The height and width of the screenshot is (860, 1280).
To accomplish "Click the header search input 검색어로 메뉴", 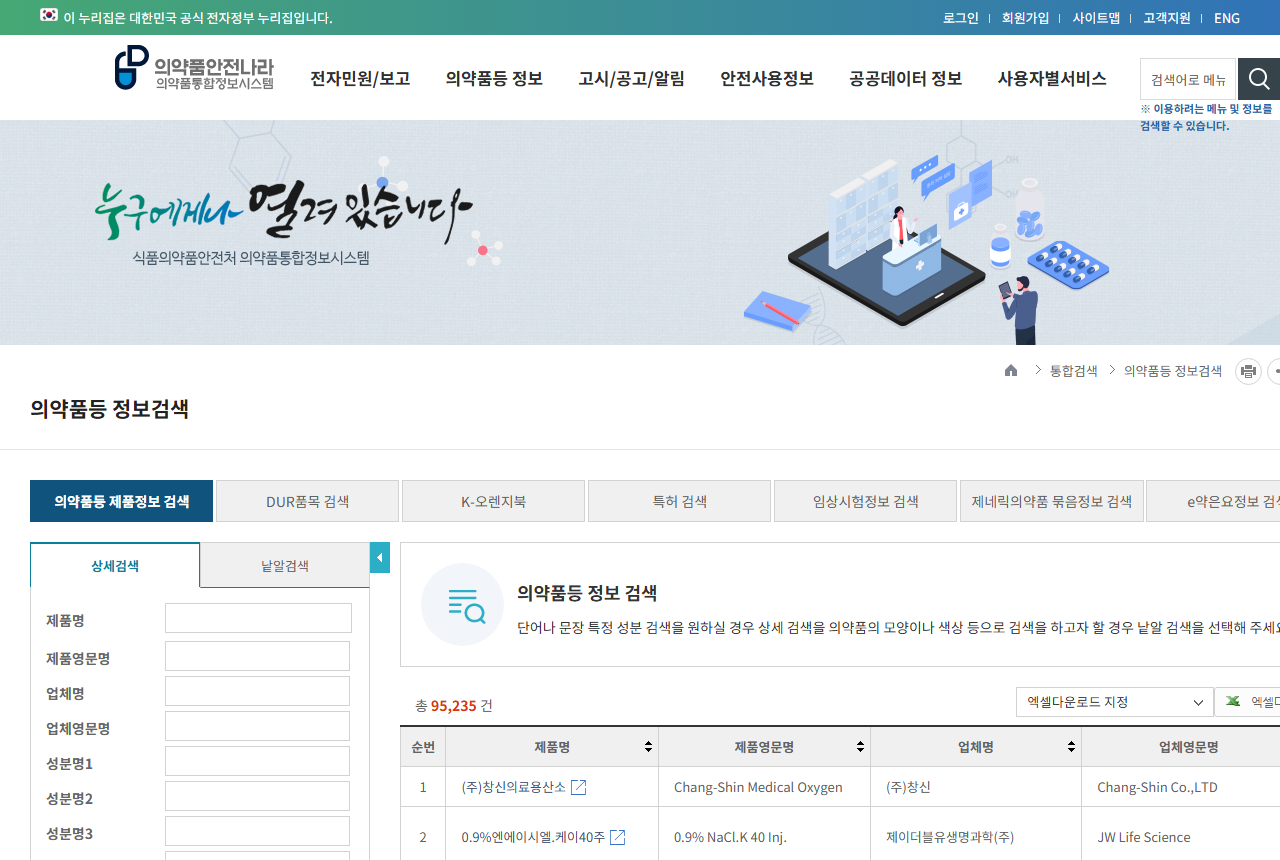I will pyautogui.click(x=1188, y=79).
